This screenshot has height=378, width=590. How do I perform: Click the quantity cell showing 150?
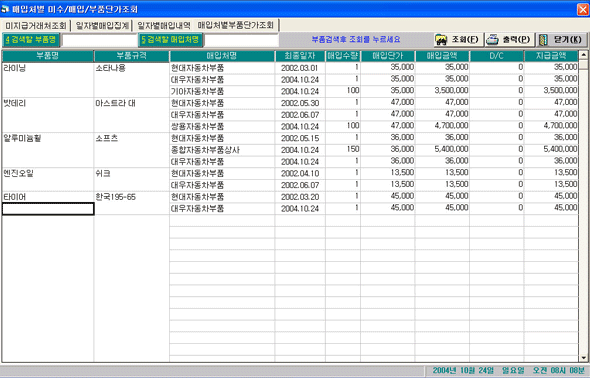point(343,150)
